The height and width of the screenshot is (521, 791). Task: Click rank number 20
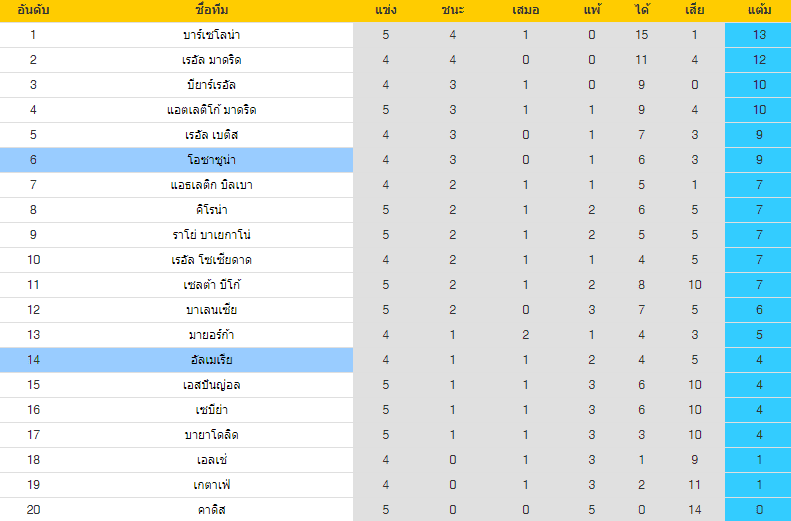coord(33,510)
